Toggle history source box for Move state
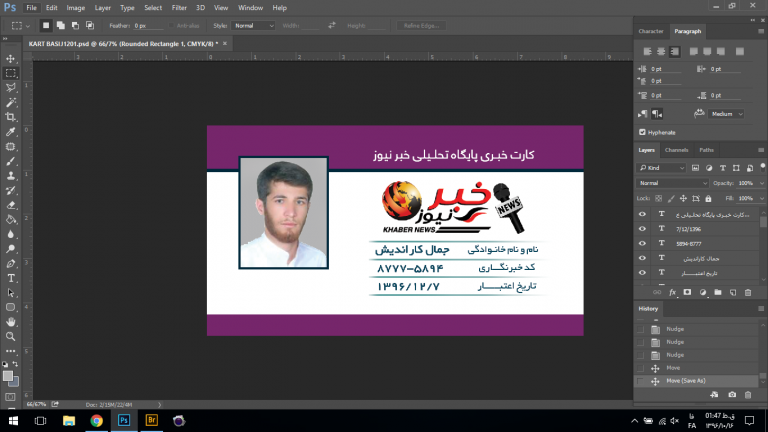 [640, 368]
